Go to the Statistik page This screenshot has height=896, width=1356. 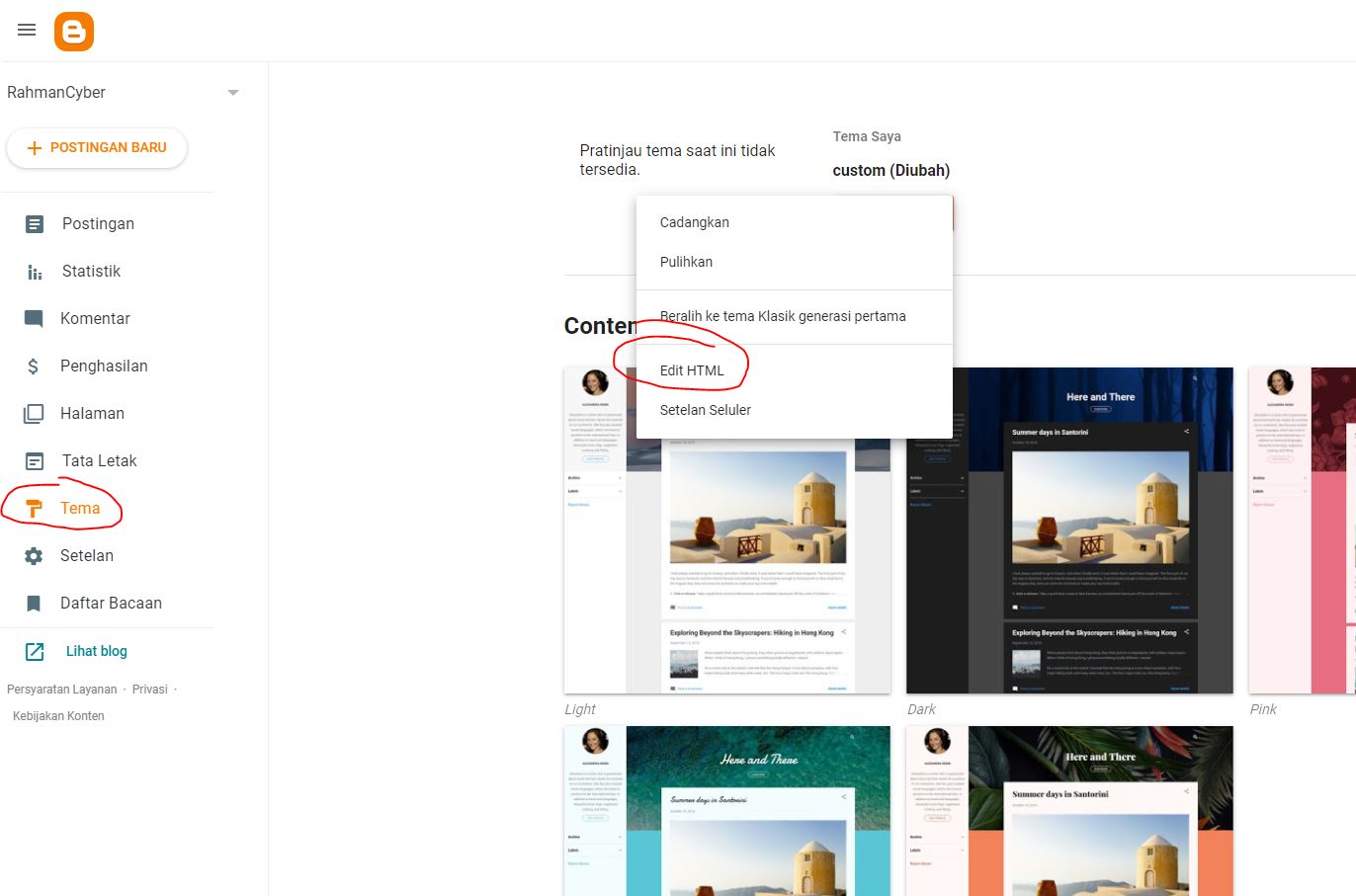[x=91, y=272]
